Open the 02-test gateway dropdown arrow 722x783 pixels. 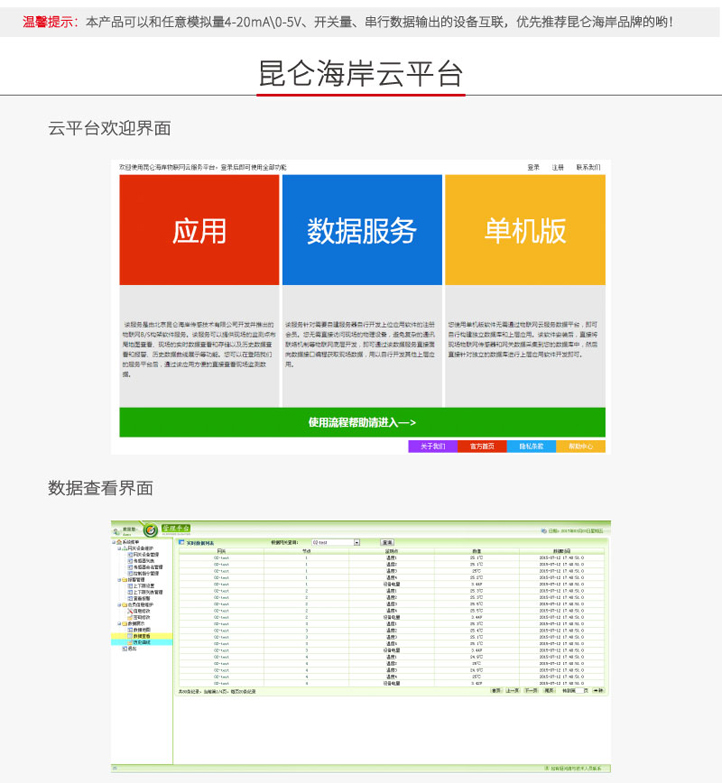(x=357, y=542)
